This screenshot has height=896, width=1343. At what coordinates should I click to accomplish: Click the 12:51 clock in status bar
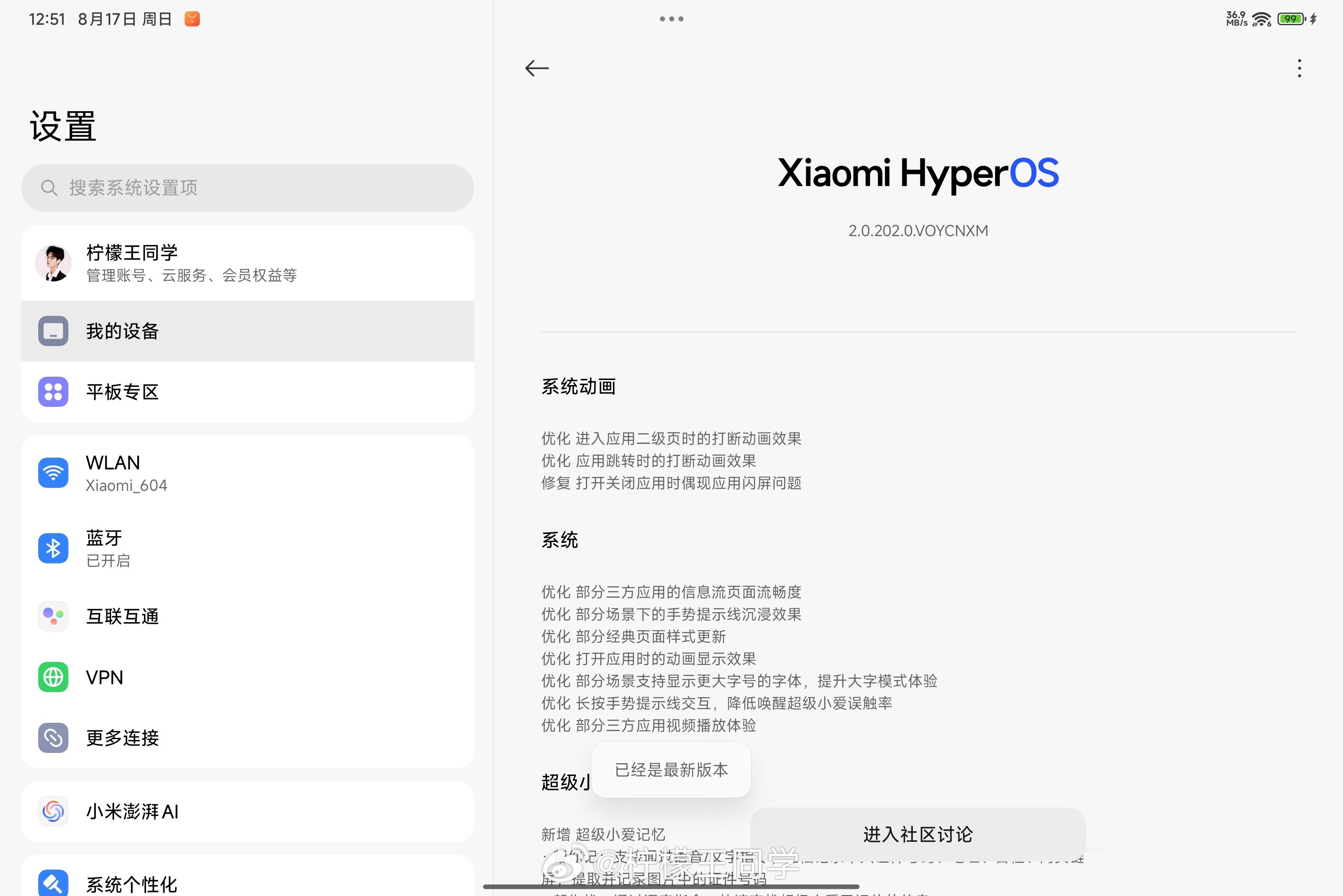[47, 19]
